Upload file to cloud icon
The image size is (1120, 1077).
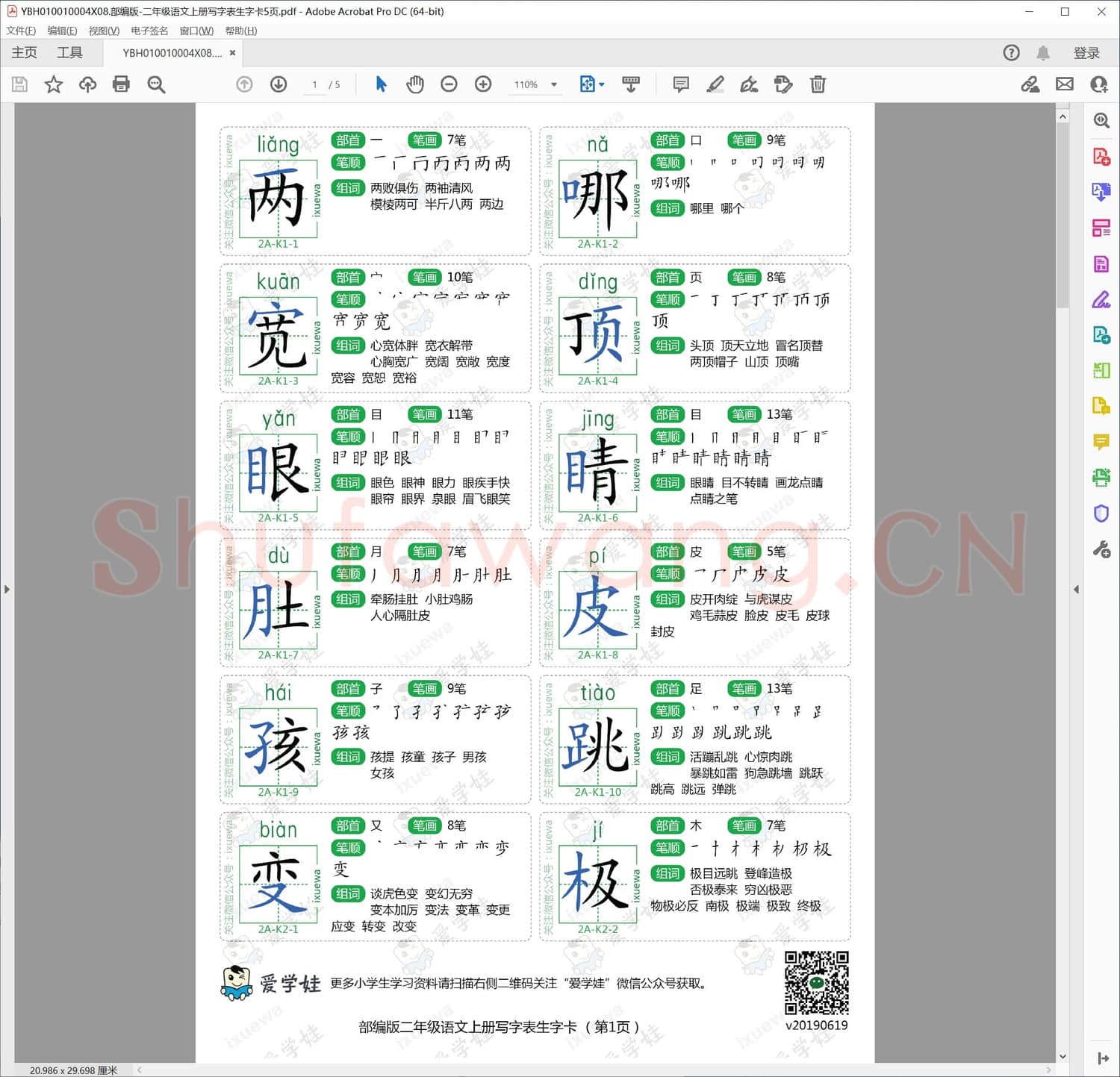click(87, 84)
